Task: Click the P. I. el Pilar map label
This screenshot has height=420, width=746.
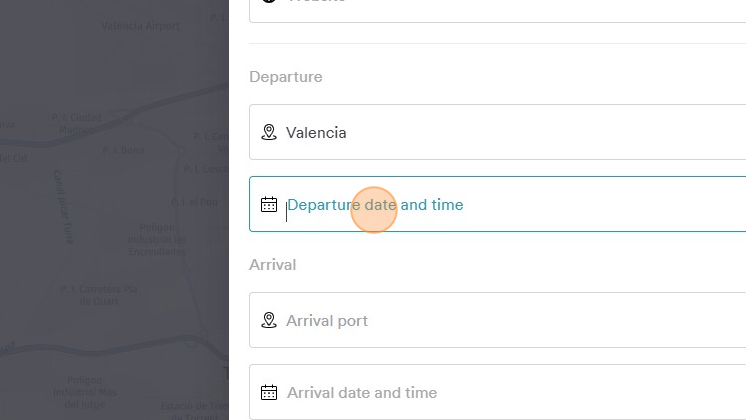Action: [x=194, y=202]
